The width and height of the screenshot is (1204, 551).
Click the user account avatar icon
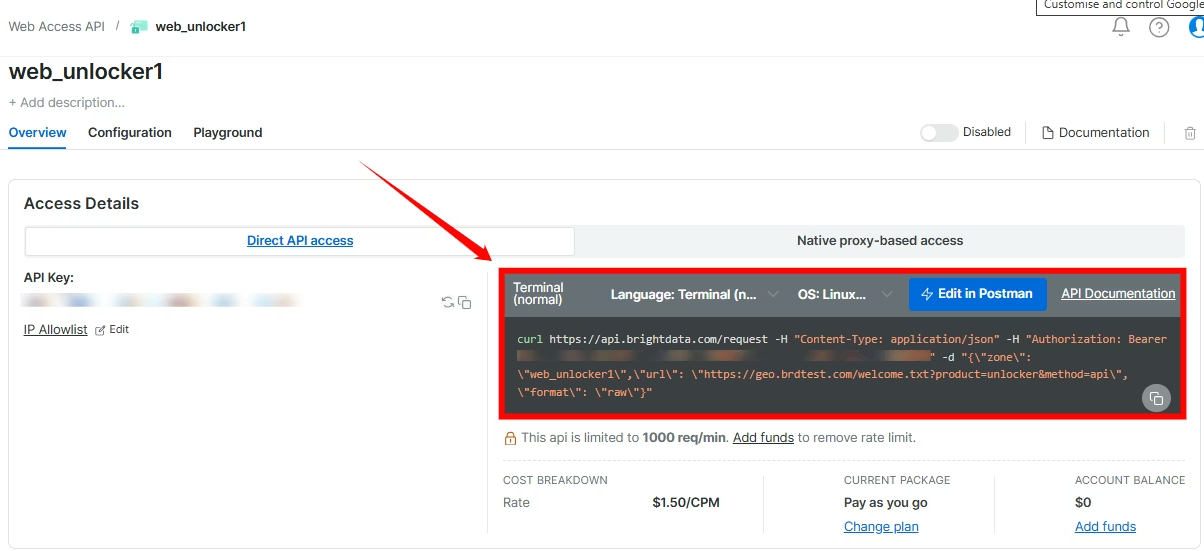pos(1196,27)
